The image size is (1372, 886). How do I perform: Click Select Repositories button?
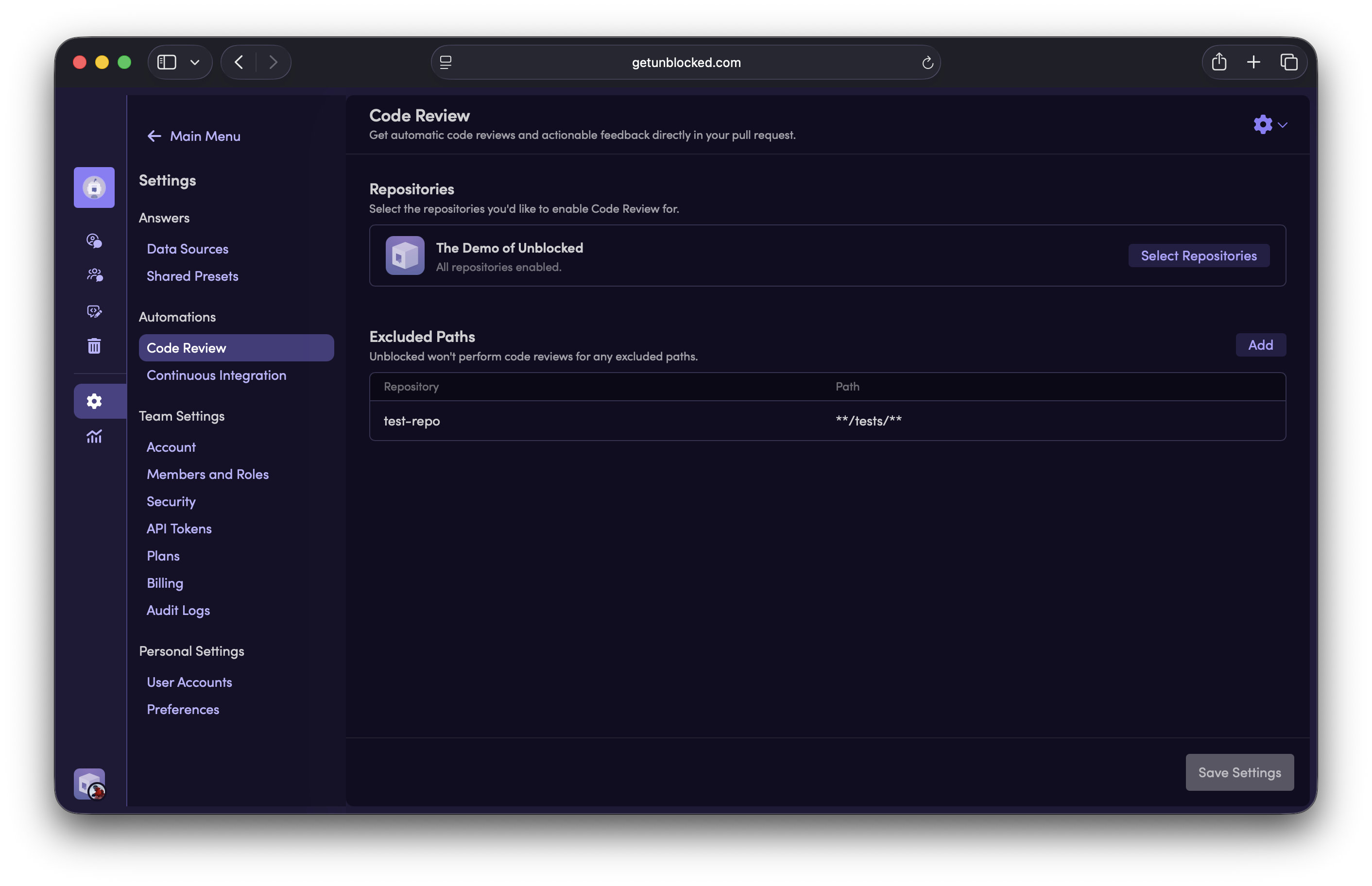[x=1198, y=256]
